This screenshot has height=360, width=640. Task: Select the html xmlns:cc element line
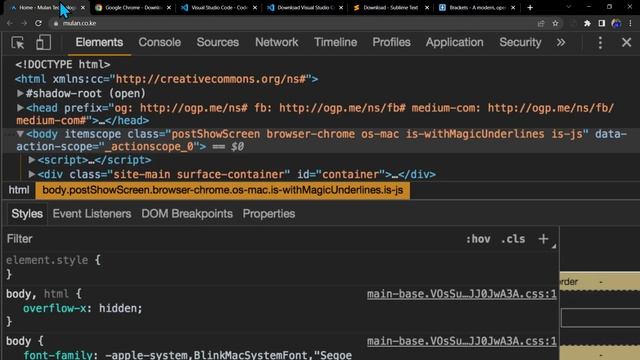tap(167, 79)
